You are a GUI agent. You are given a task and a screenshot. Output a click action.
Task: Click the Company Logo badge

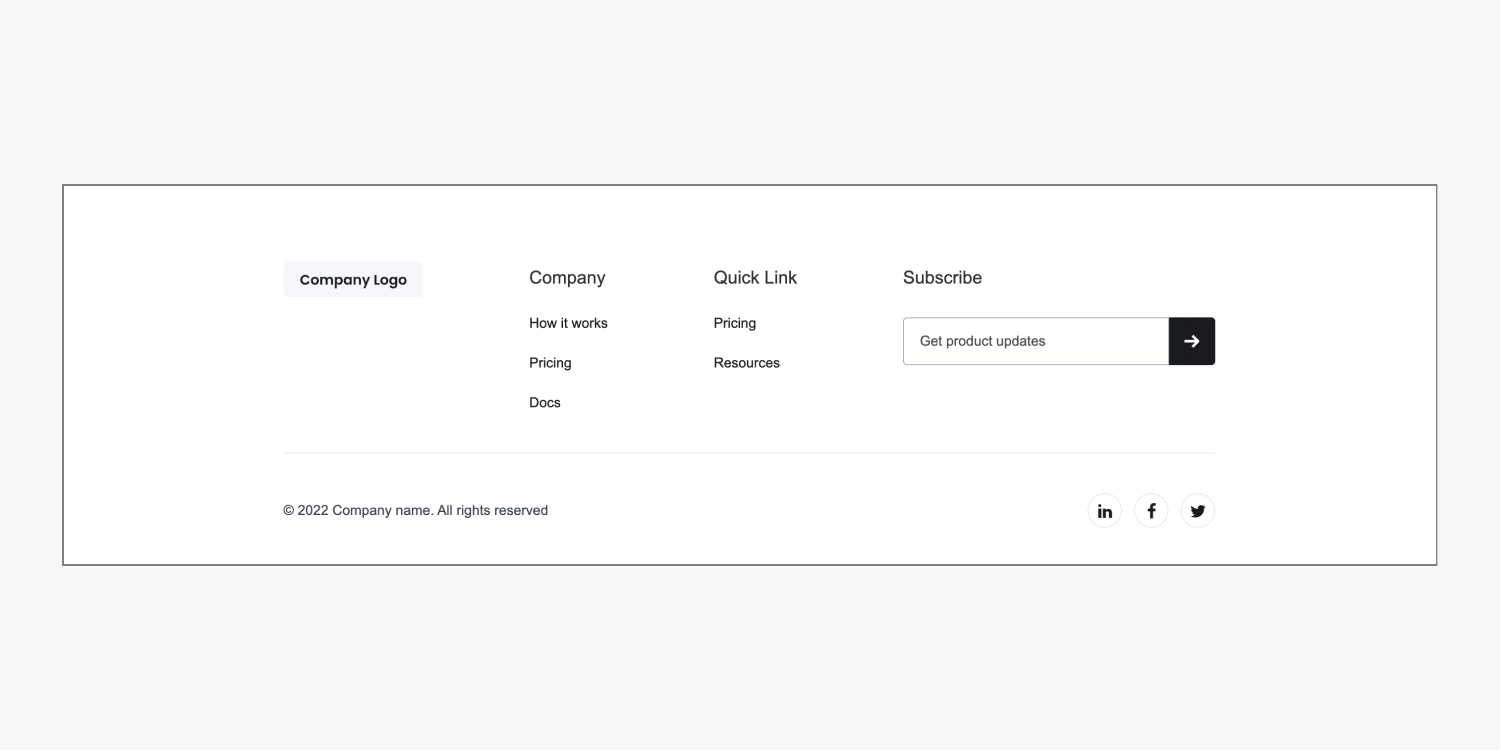[x=353, y=280]
